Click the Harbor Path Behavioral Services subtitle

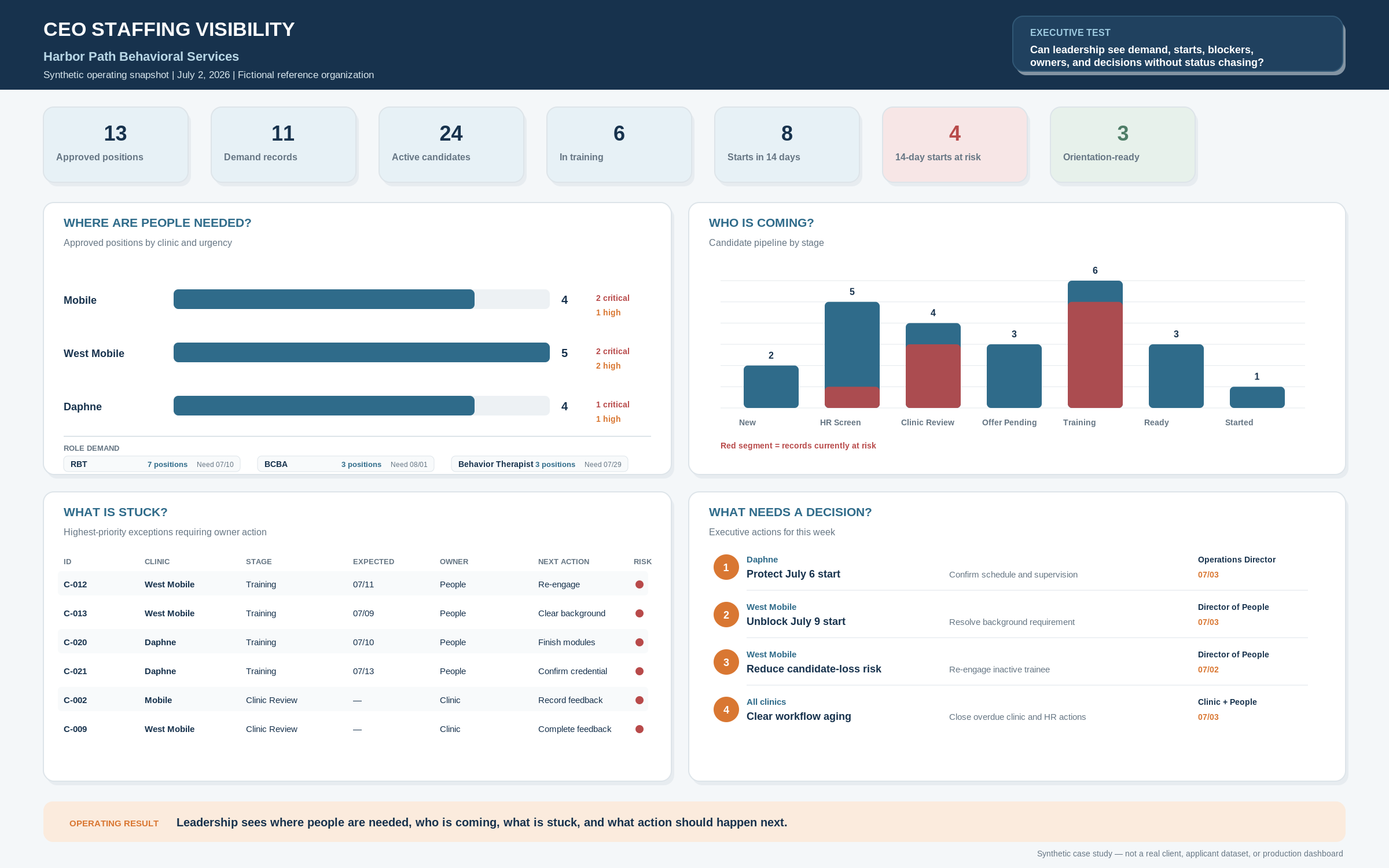click(141, 57)
